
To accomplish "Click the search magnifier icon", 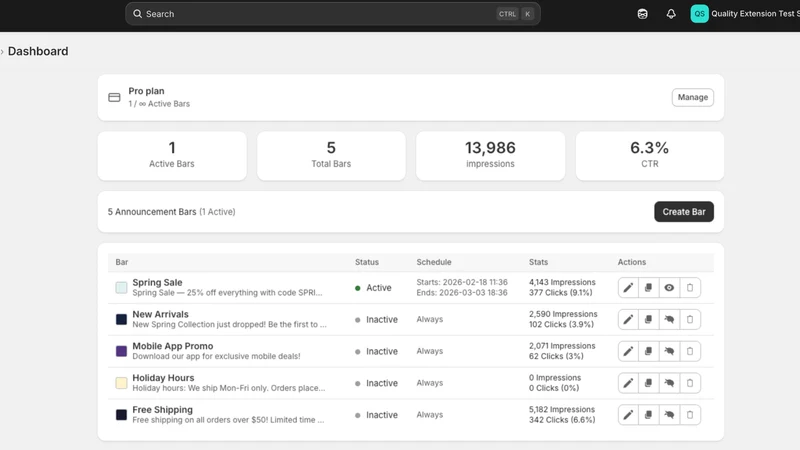I will (137, 14).
